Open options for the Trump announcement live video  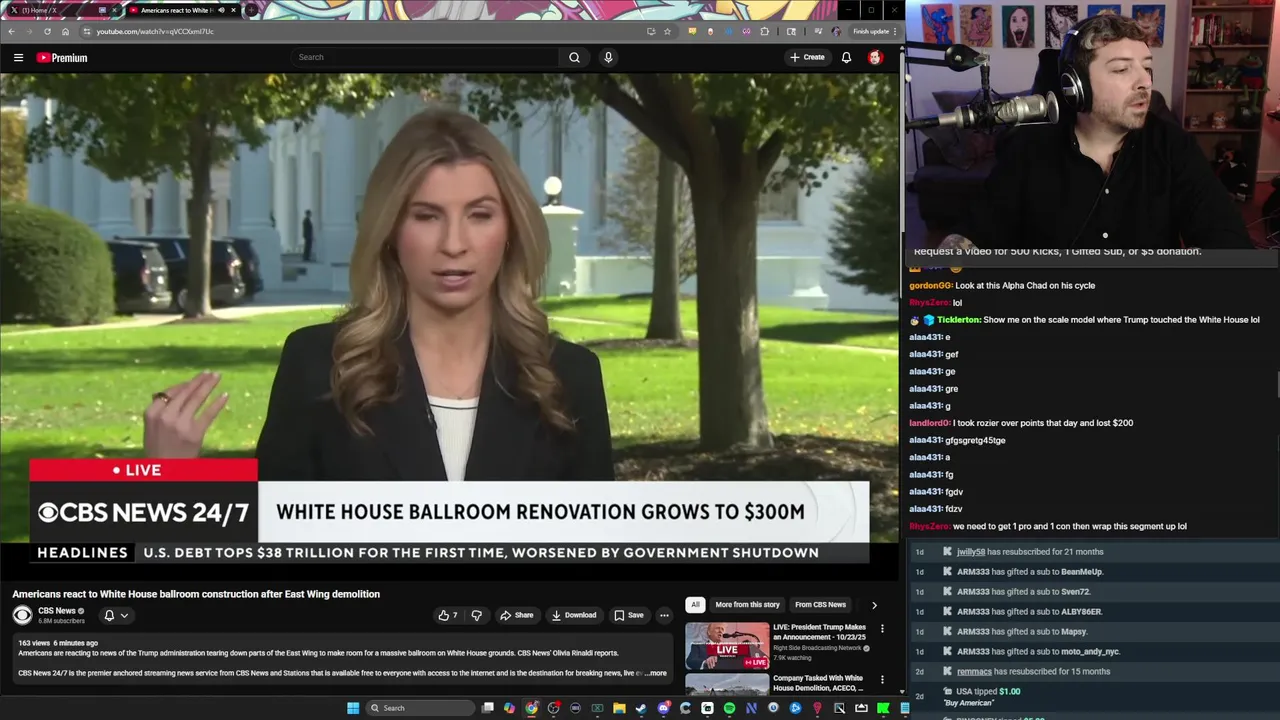[x=882, y=629]
